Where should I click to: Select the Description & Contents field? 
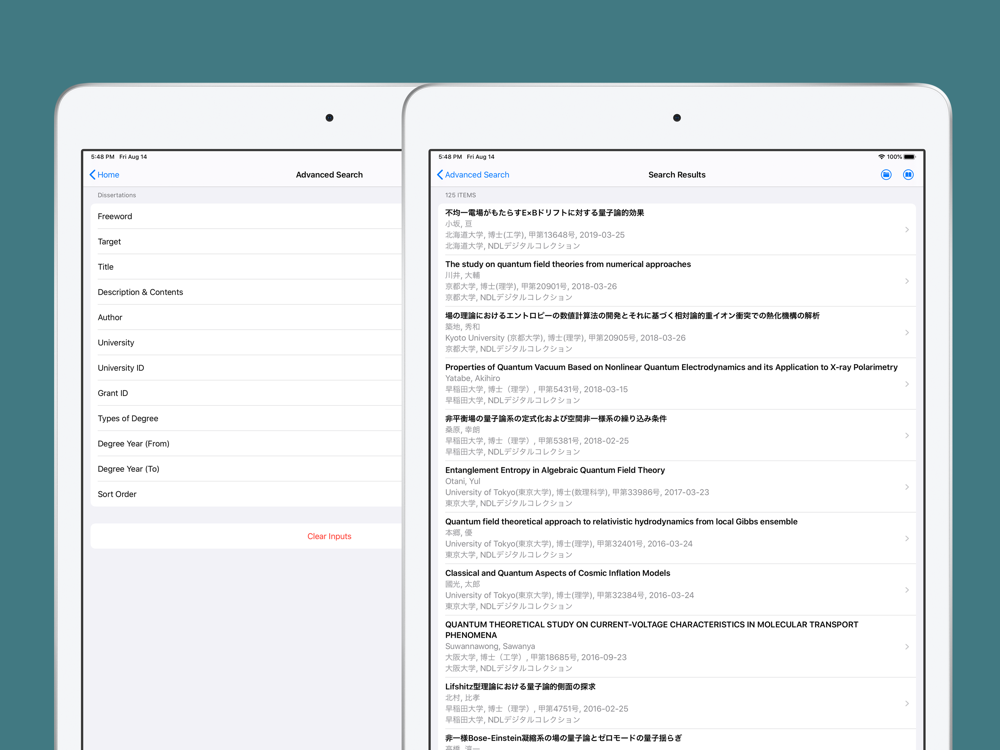(247, 292)
